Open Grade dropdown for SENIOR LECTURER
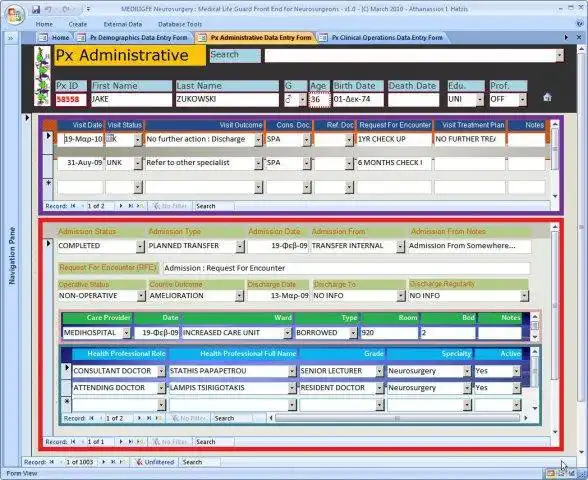The width and height of the screenshot is (588, 480). coord(380,371)
